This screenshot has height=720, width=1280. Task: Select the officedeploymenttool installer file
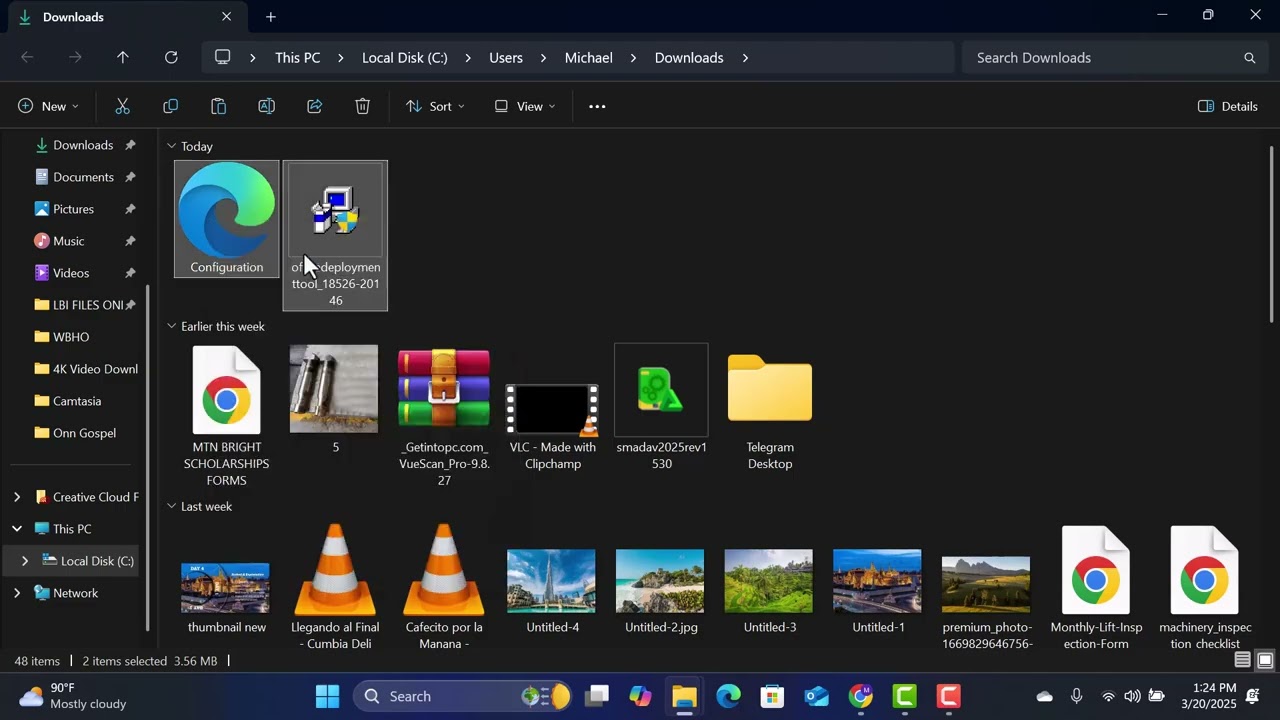coord(335,236)
